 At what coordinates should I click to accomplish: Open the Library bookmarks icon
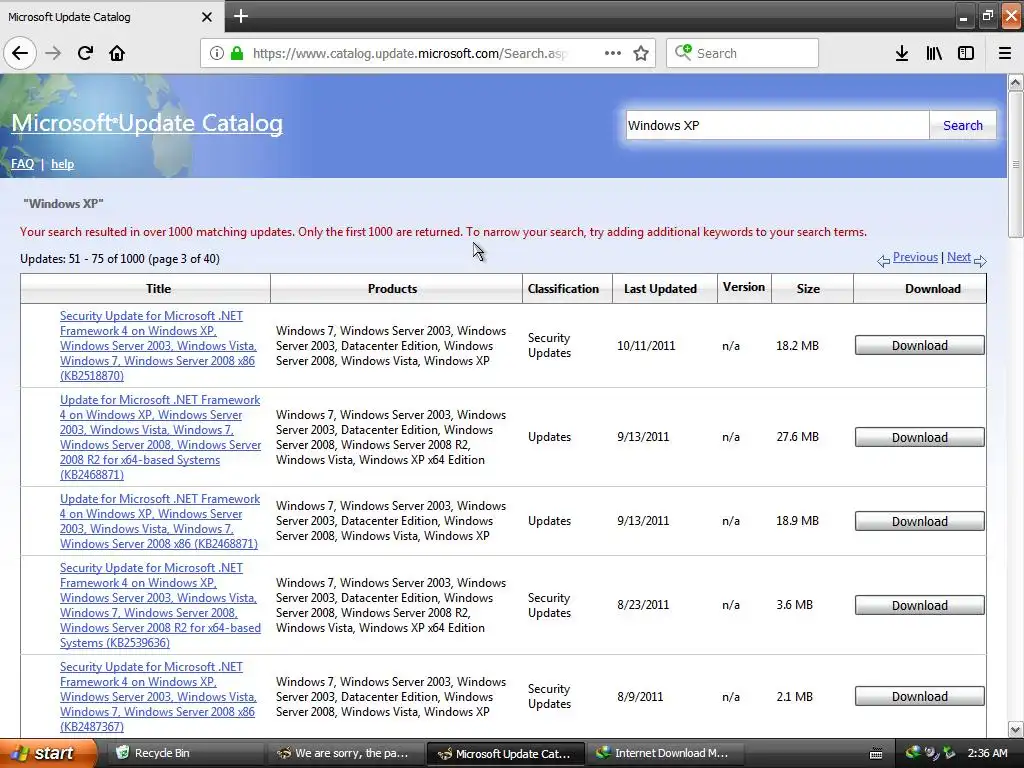click(x=934, y=53)
